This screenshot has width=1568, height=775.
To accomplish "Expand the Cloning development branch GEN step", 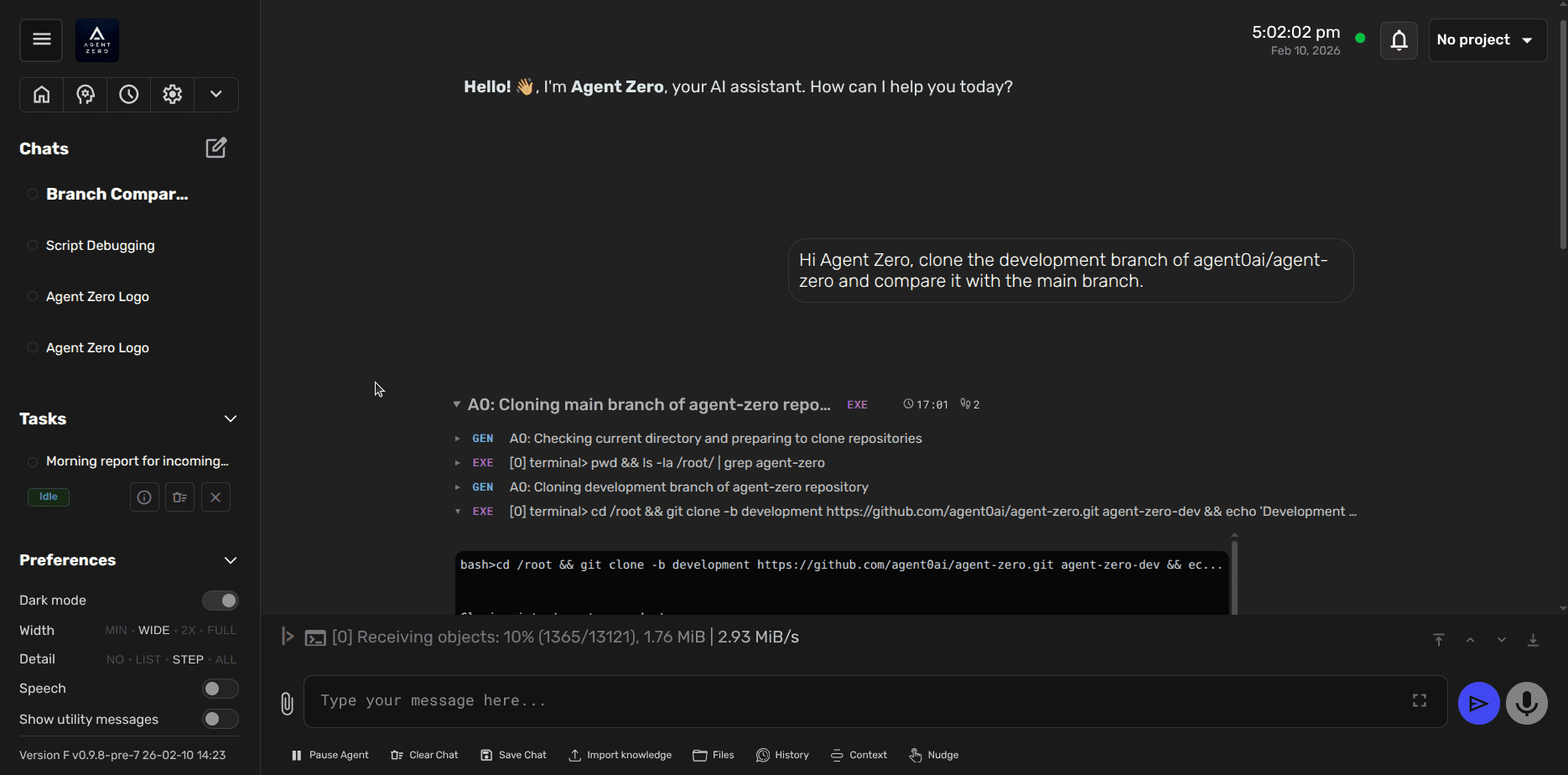I will tap(457, 487).
